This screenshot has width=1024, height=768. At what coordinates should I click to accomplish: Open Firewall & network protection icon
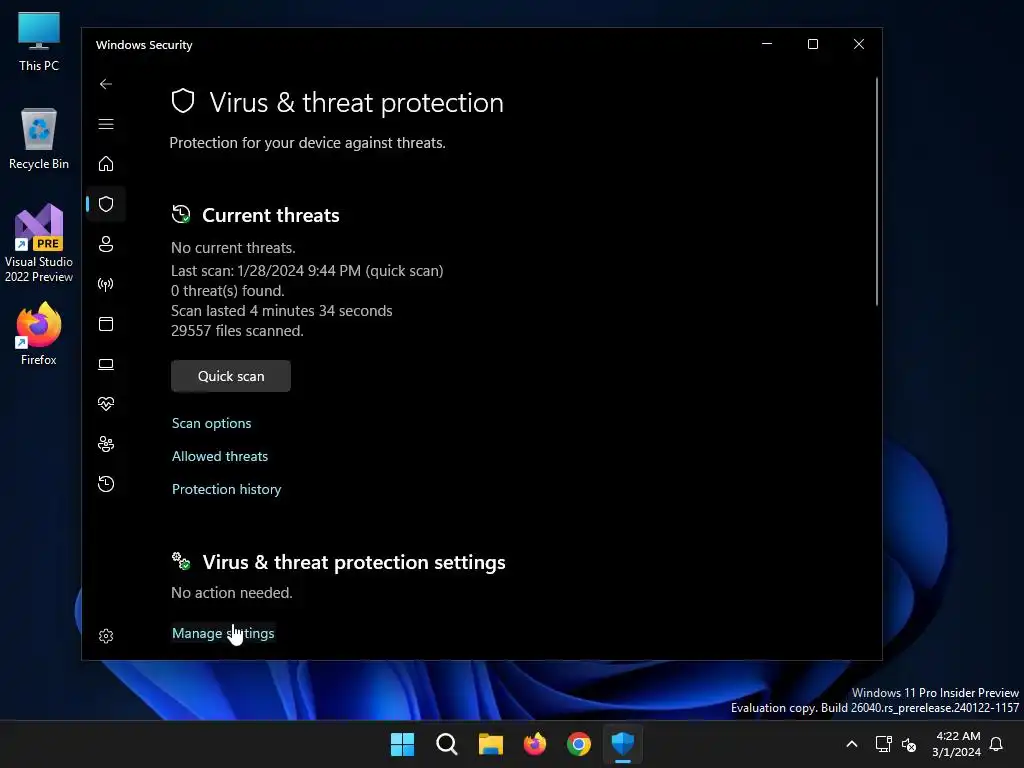coord(106,284)
